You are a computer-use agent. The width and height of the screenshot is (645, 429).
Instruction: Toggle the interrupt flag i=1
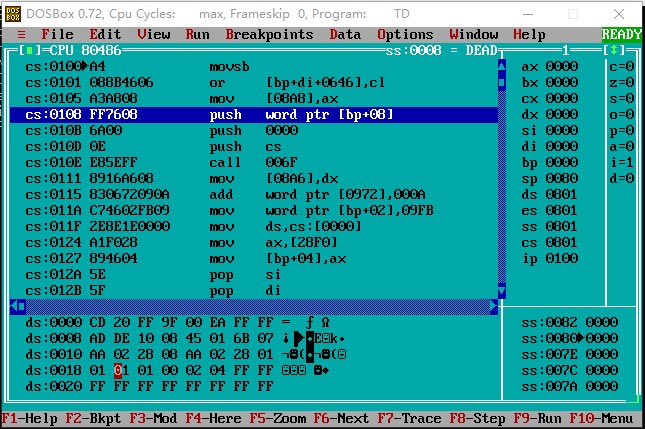[622, 162]
